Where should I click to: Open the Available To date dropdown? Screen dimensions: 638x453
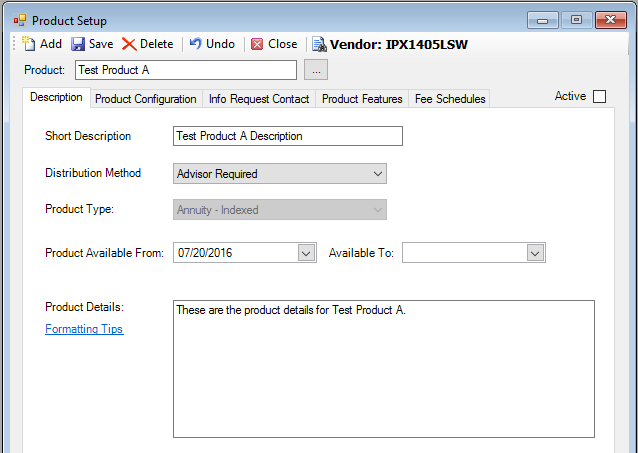(x=535, y=253)
